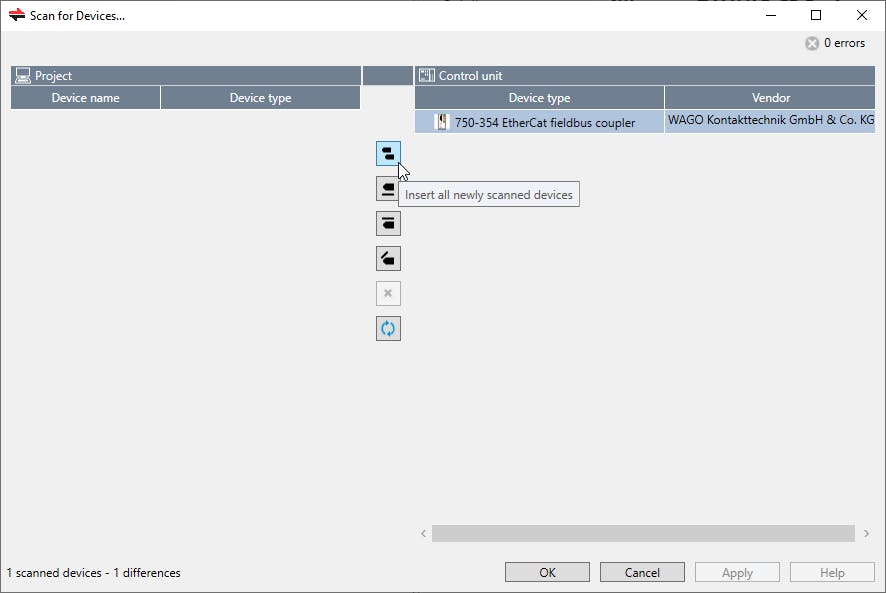This screenshot has width=886, height=593.
Task: Click the Project Device type column header
Action: click(260, 98)
